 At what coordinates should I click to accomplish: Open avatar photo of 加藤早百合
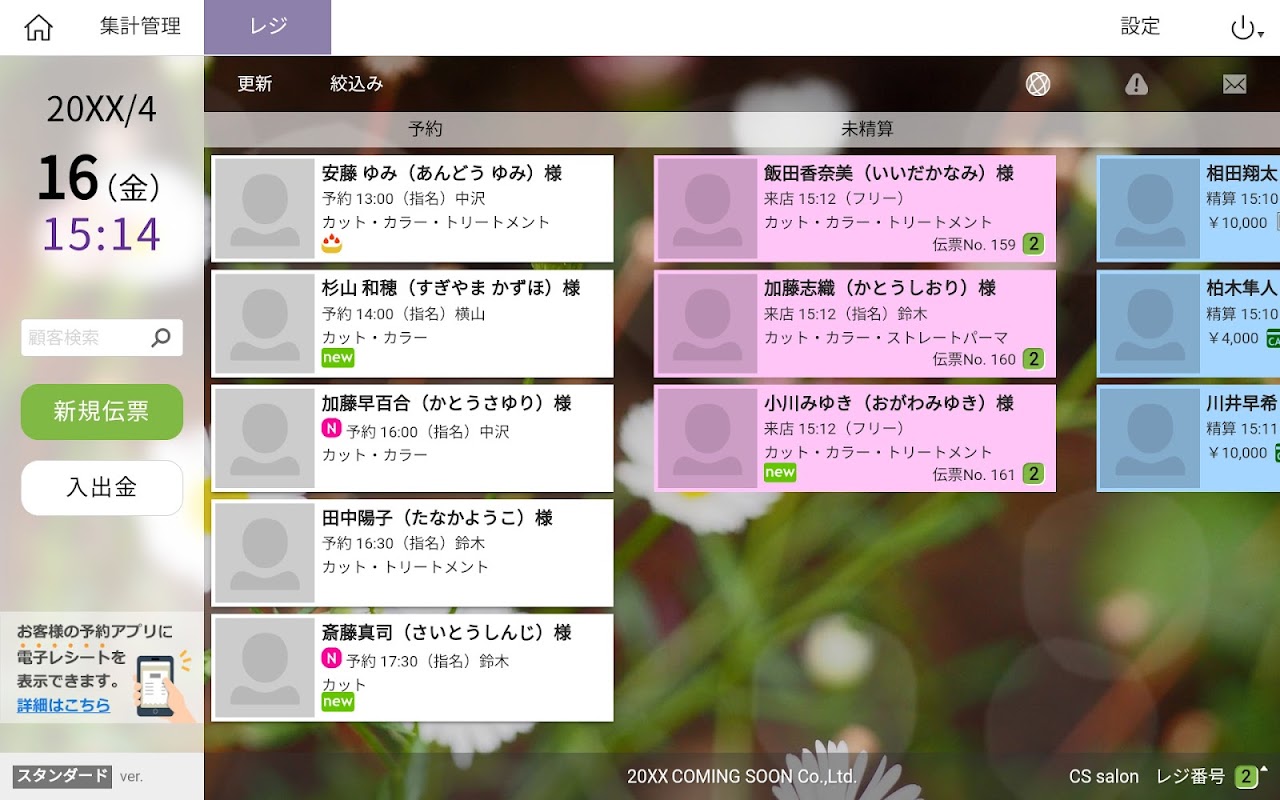point(265,439)
